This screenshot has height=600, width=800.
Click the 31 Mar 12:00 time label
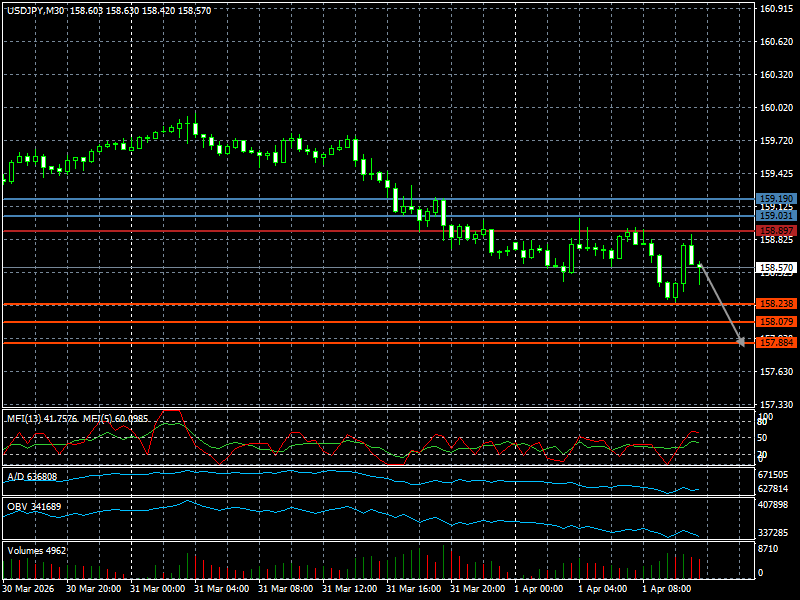pos(352,590)
